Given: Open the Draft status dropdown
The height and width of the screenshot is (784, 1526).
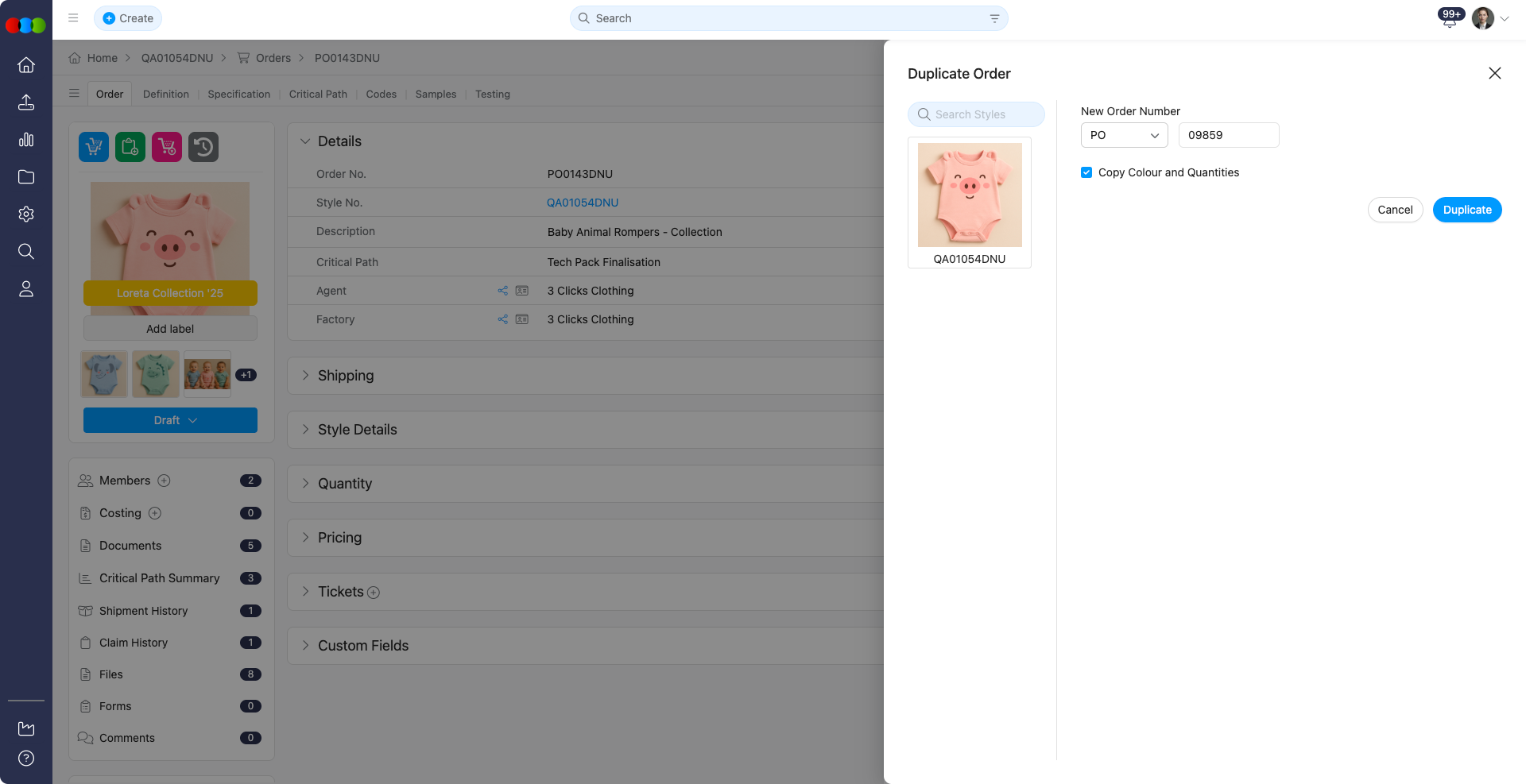Looking at the screenshot, I should pos(170,420).
